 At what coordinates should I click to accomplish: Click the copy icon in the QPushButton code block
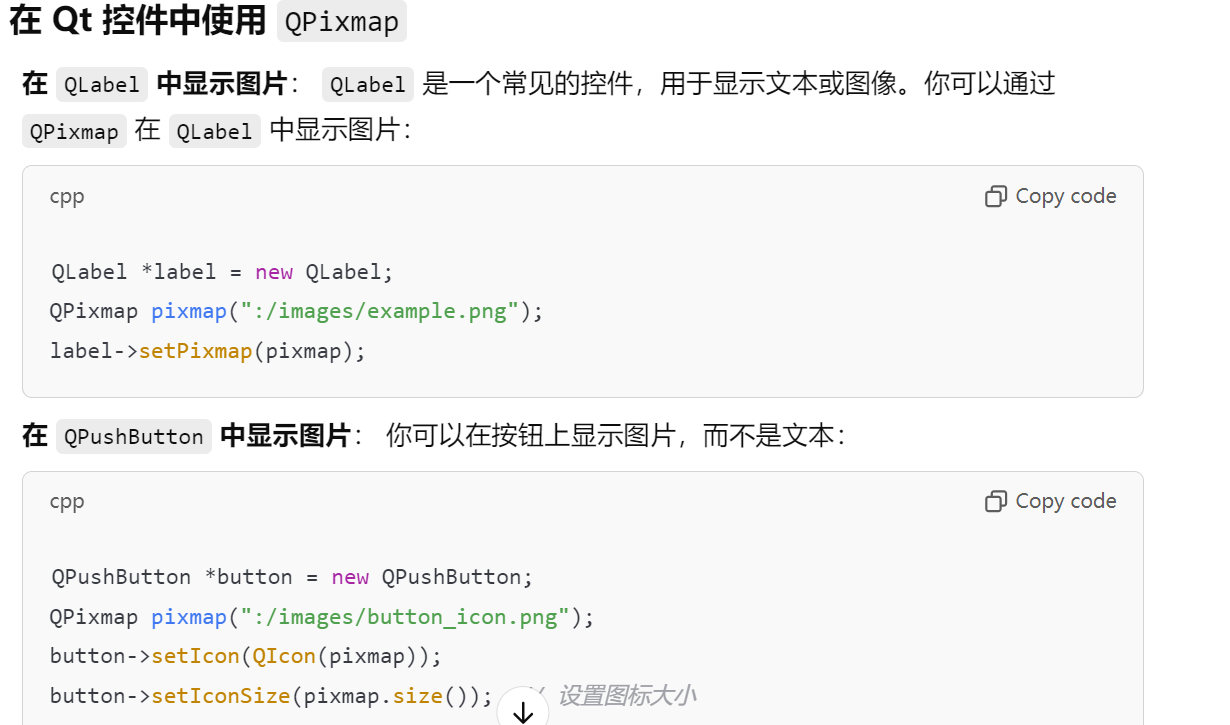click(995, 502)
